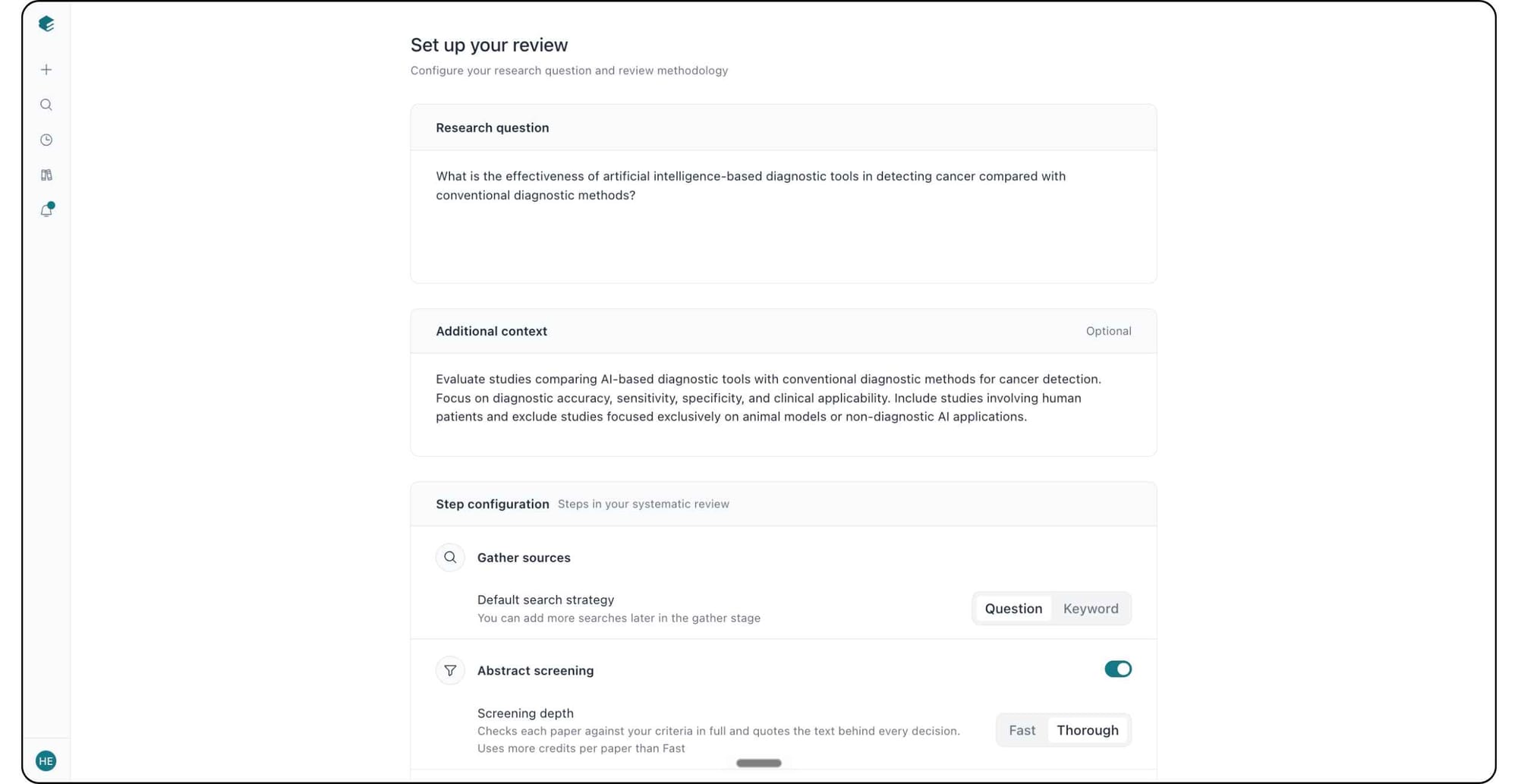Open history clock icon in sidebar
Viewport: 1518px width, 784px height.
46,140
